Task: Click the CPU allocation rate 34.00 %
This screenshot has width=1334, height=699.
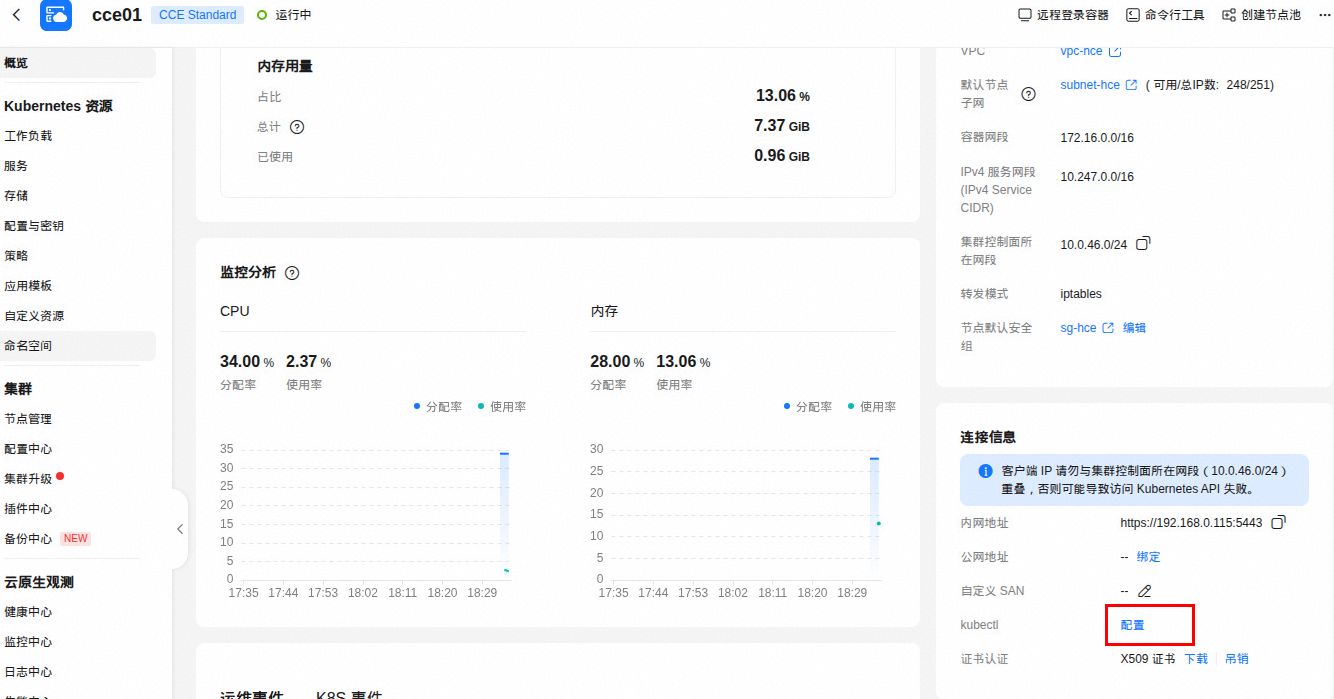Action: [247, 362]
